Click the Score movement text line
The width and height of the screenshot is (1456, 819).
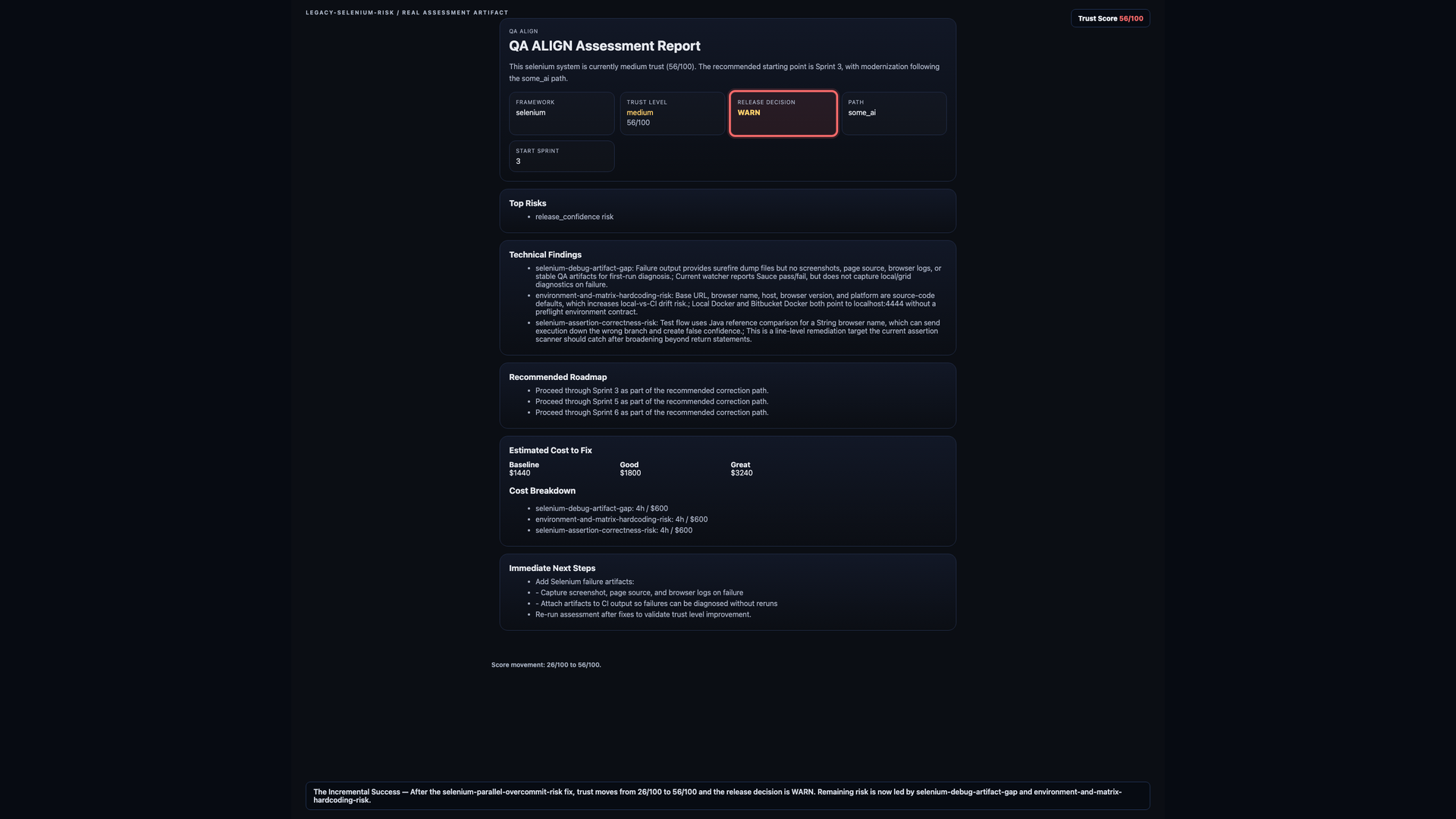coord(546,665)
